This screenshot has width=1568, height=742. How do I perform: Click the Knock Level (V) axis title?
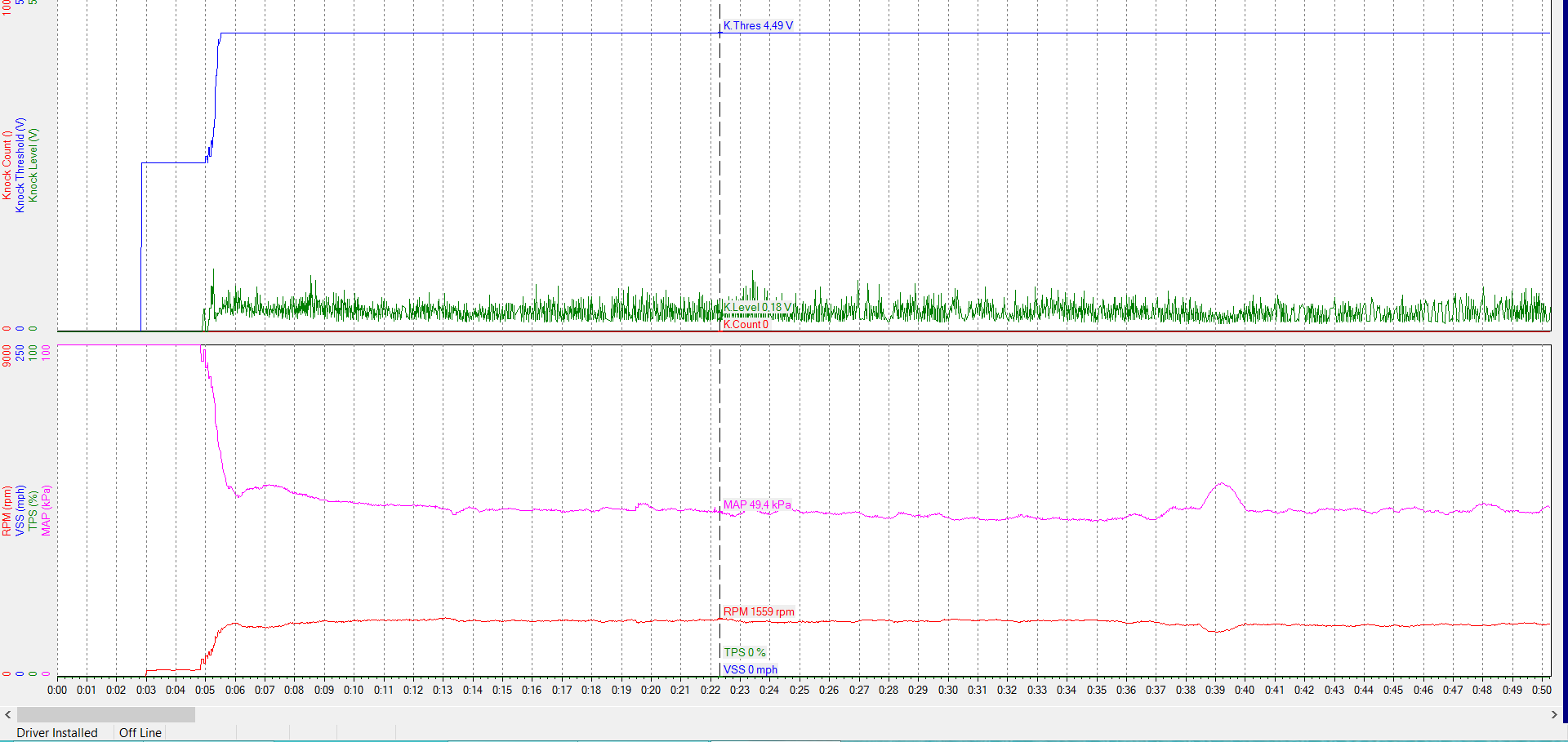[33, 165]
